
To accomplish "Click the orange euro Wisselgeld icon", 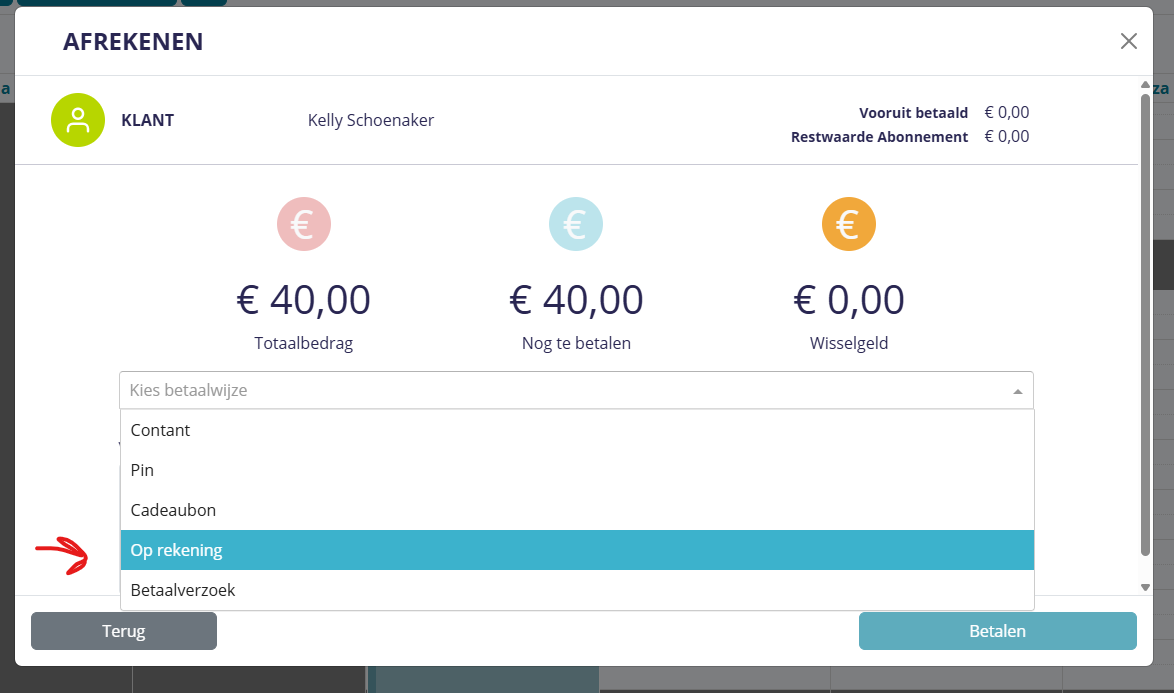I will [x=849, y=224].
